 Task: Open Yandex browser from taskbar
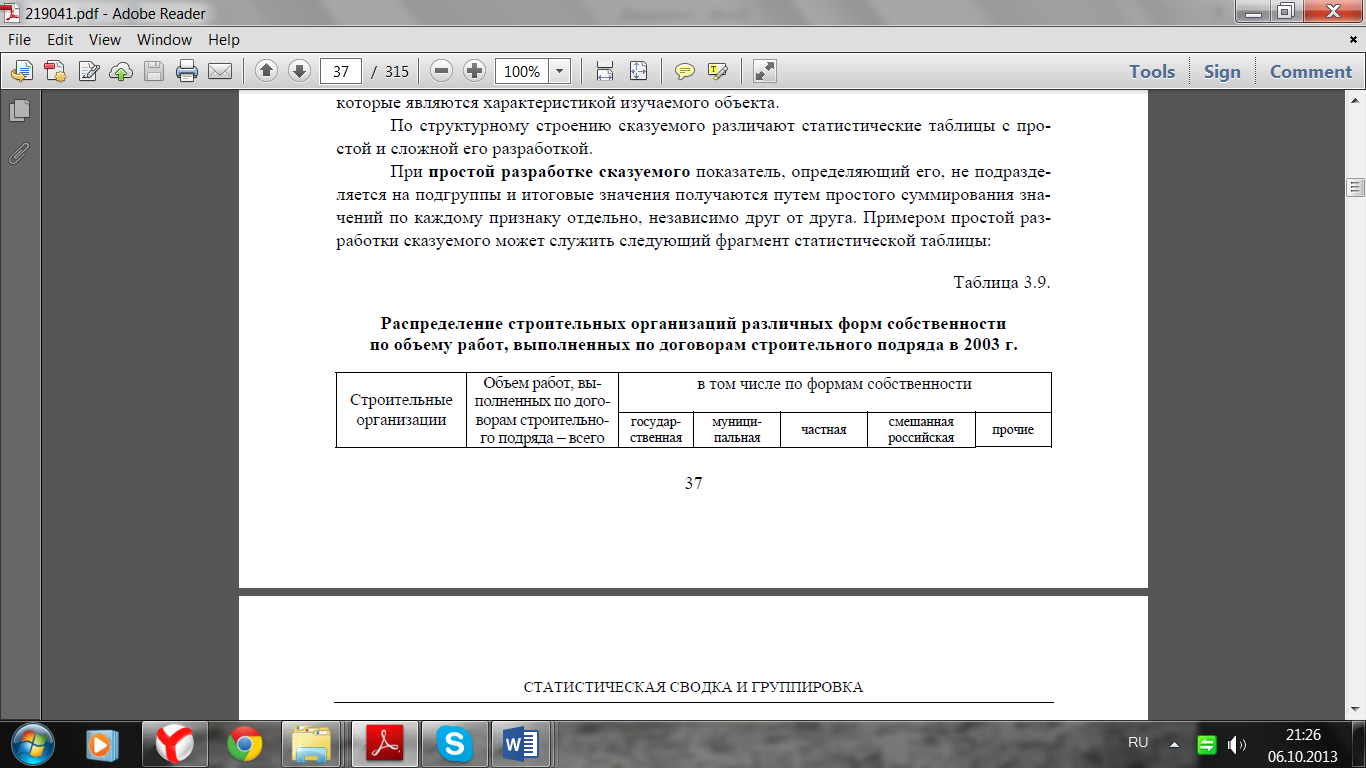(174, 744)
